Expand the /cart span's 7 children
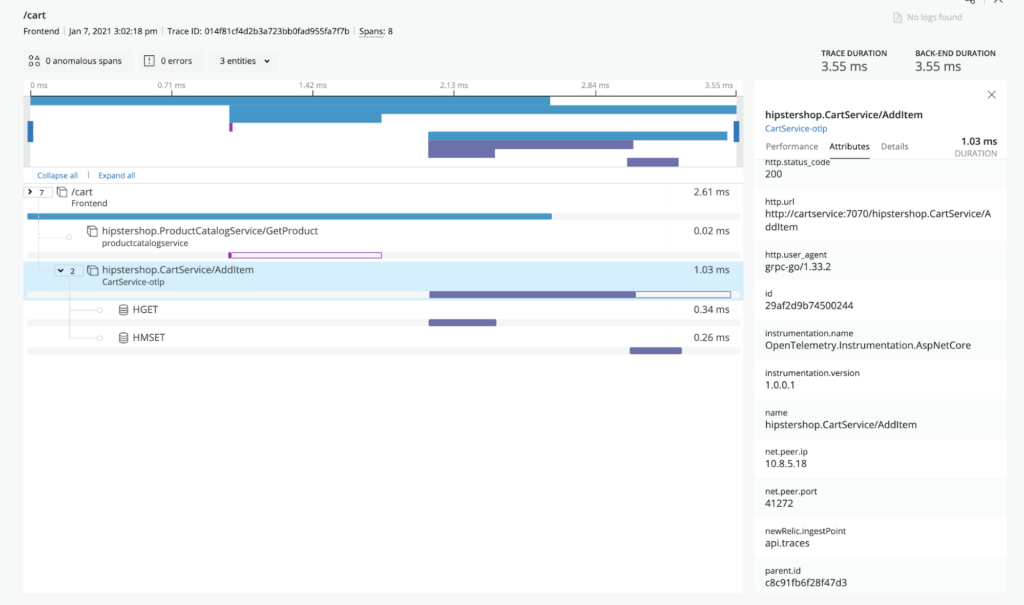This screenshot has height=605, width=1024. coord(36,191)
